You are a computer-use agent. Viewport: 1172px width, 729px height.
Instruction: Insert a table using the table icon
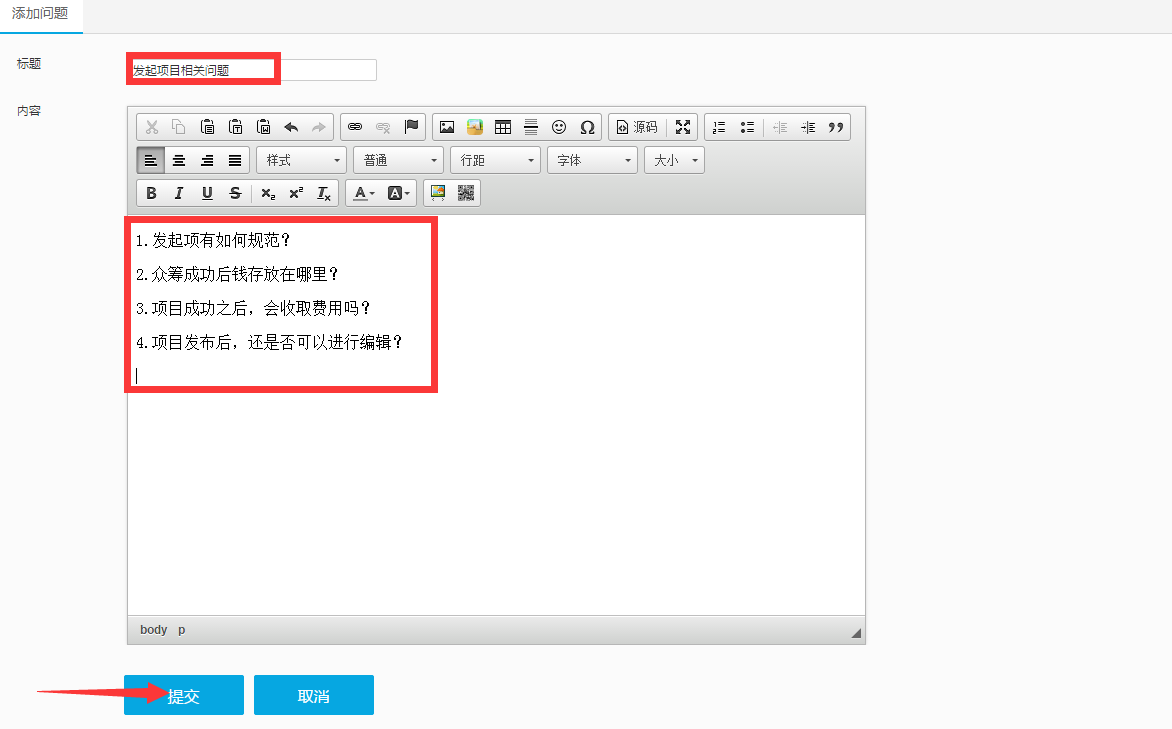pos(503,127)
